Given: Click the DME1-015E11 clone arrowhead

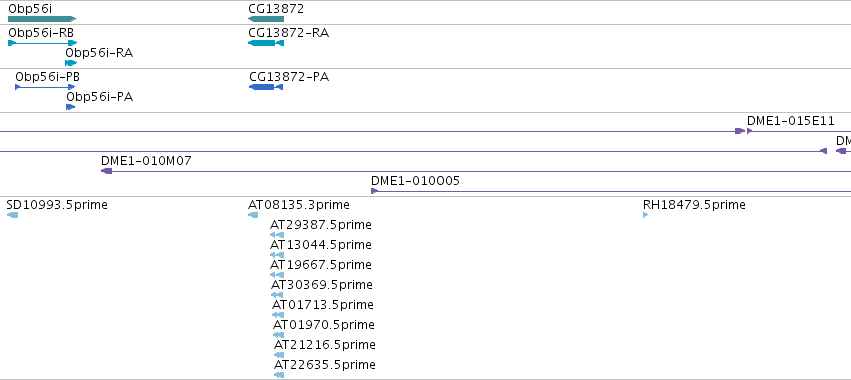Looking at the screenshot, I should 750,131.
